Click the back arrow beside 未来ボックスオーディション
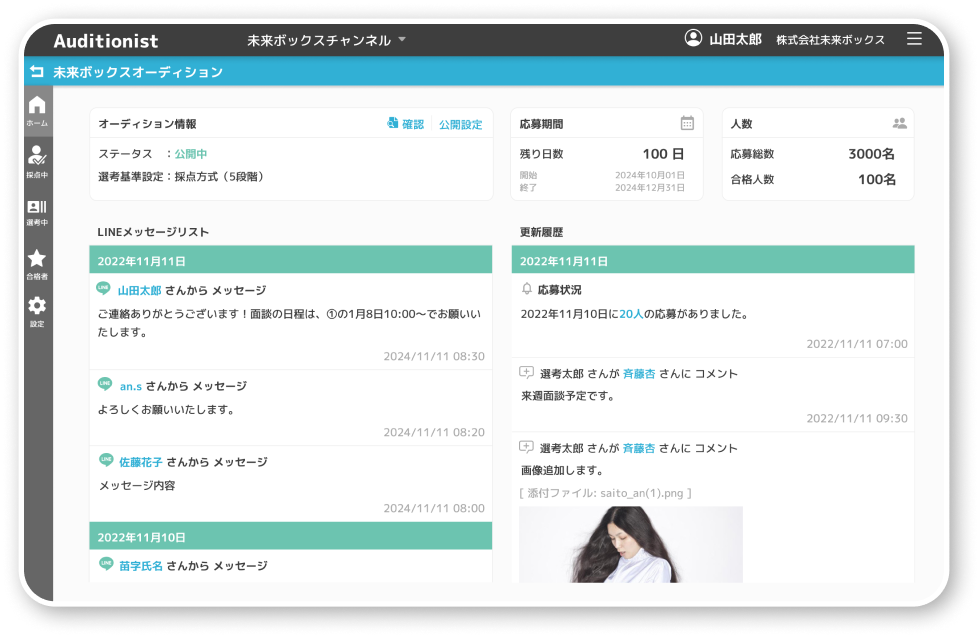The width and height of the screenshot is (980, 637). 37,72
